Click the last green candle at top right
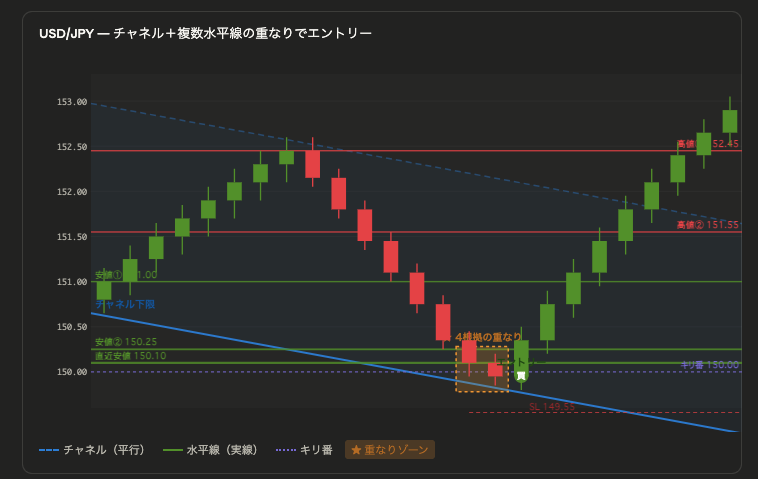The height and width of the screenshot is (479, 758). 730,121
